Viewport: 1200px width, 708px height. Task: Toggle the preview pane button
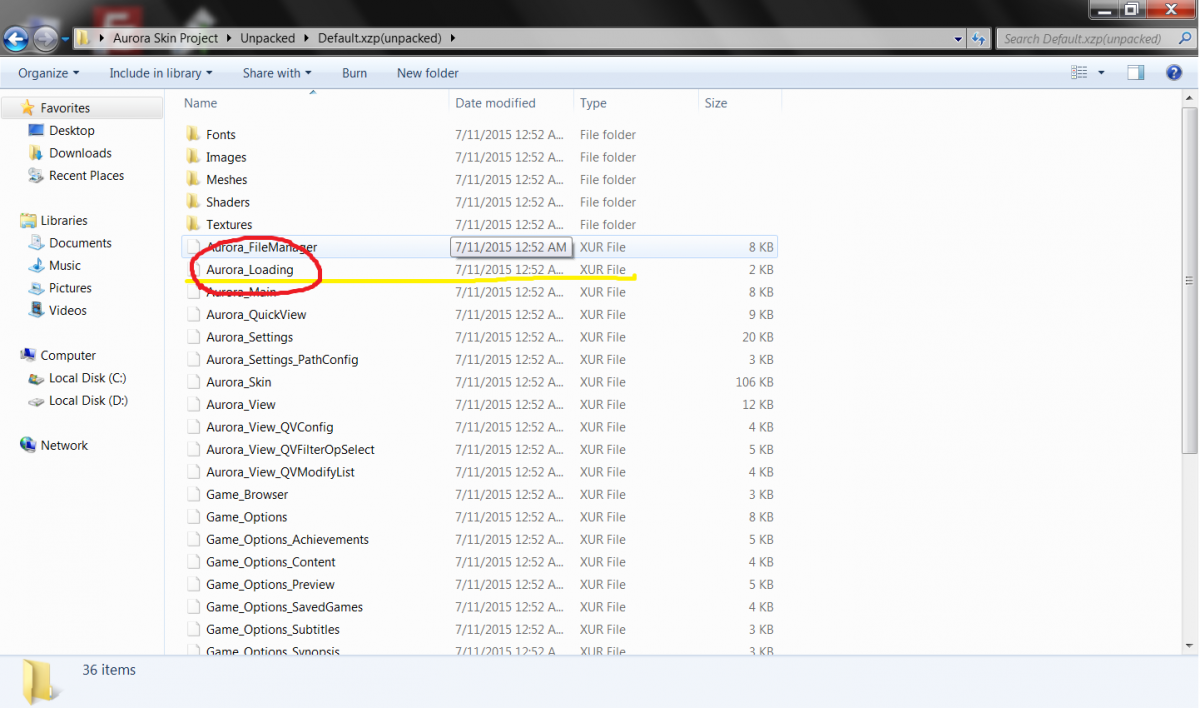point(1135,73)
